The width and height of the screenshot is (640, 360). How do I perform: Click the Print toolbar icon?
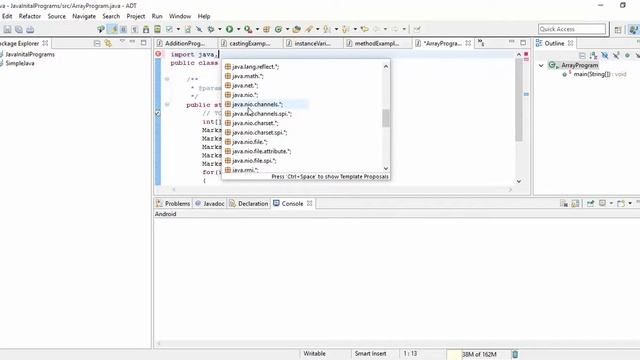point(30,29)
